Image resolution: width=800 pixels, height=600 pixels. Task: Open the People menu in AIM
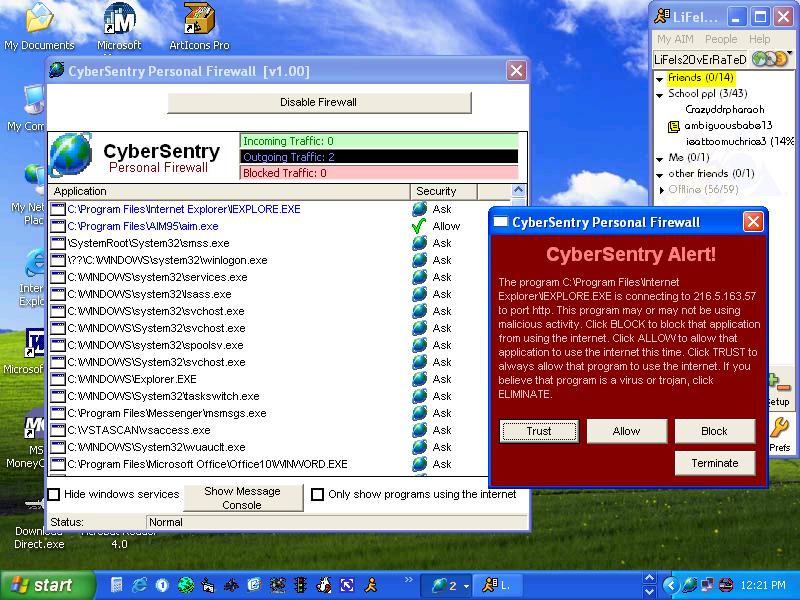pos(720,40)
